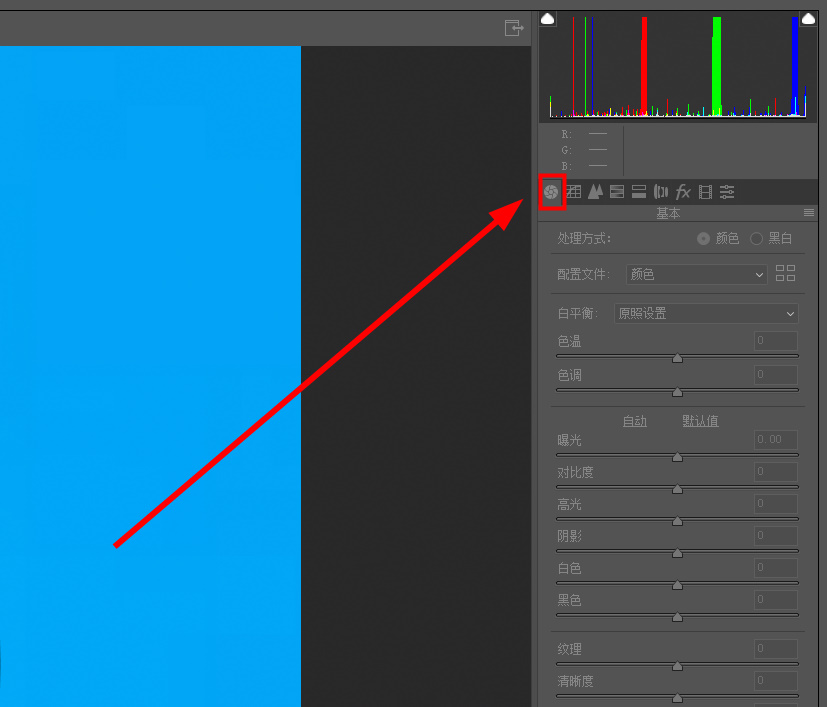The image size is (827, 707).
Task: Click the 自动 link
Action: pyautogui.click(x=635, y=421)
